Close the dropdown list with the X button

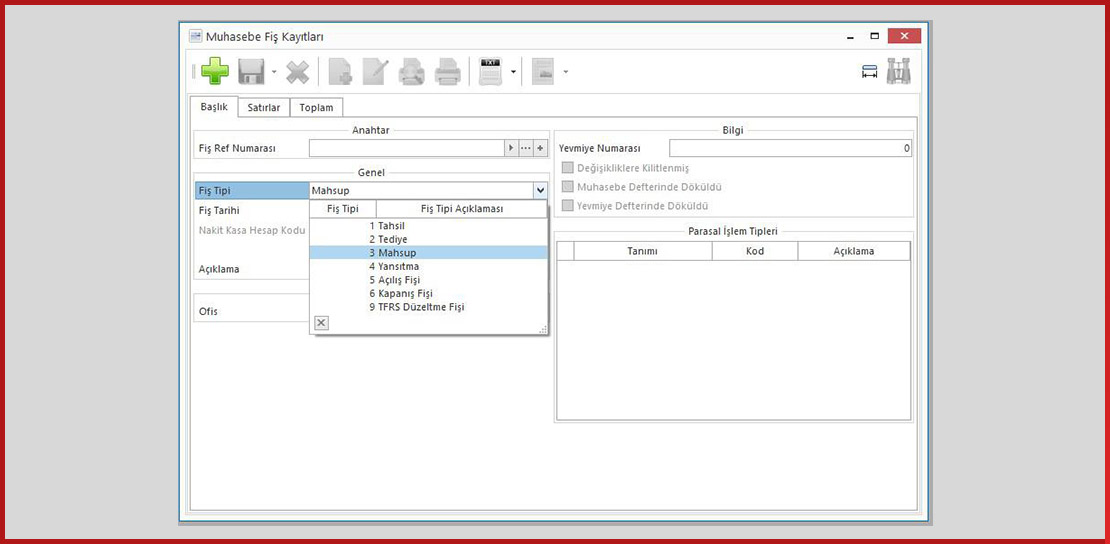coord(321,323)
